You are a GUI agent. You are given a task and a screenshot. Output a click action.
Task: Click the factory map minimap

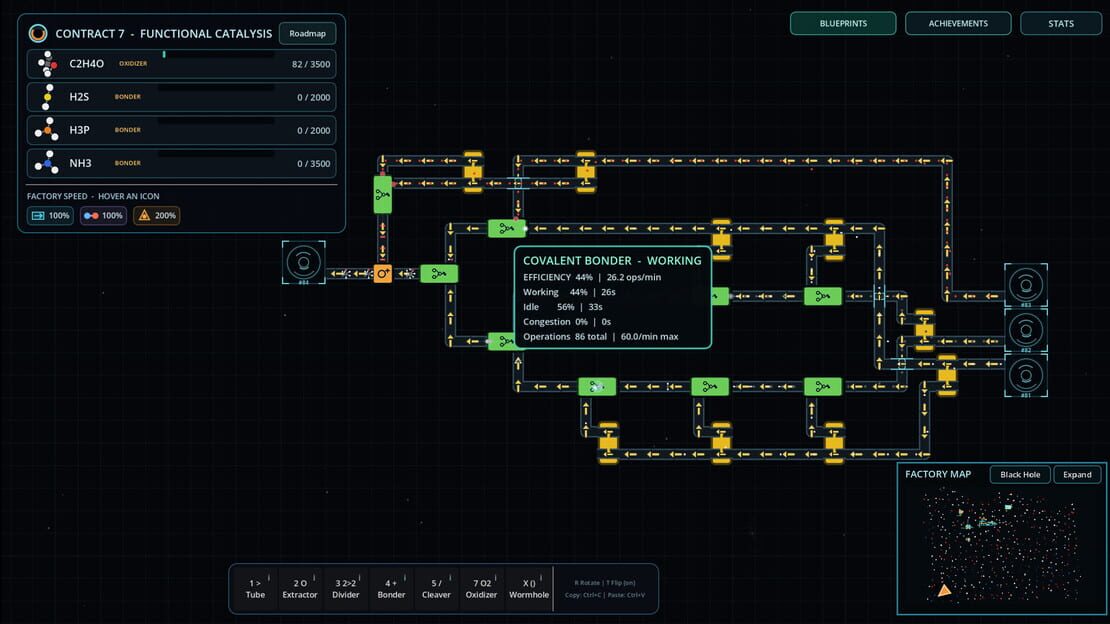tap(1001, 547)
